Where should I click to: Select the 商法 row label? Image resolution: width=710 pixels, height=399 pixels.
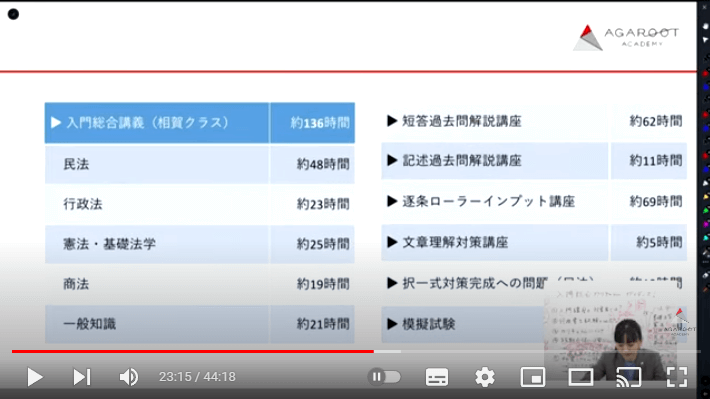pos(76,284)
